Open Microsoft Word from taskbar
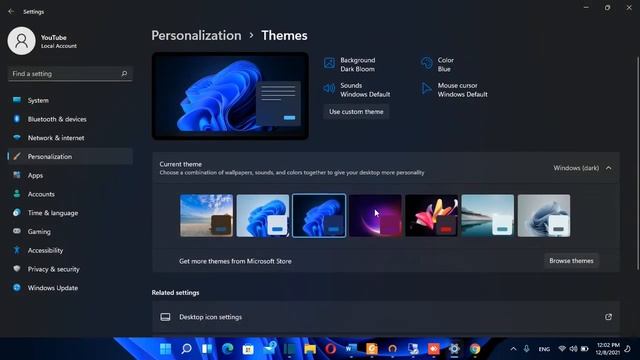Image resolution: width=640 pixels, height=360 pixels. pyautogui.click(x=351, y=349)
